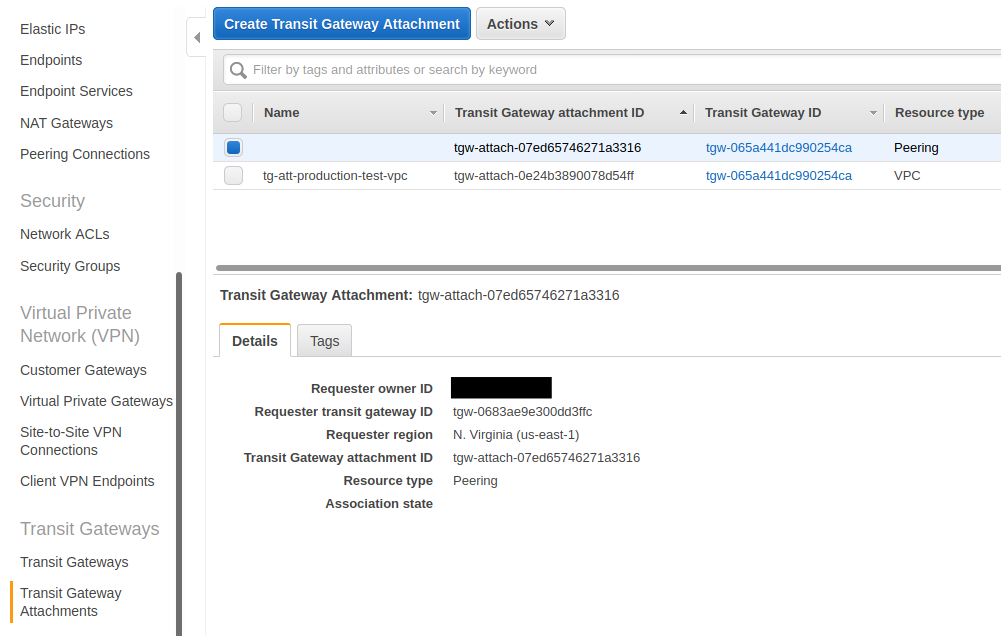Screen dimensions: 1001x636
Task: Switch to the Details tab
Action: pos(255,341)
